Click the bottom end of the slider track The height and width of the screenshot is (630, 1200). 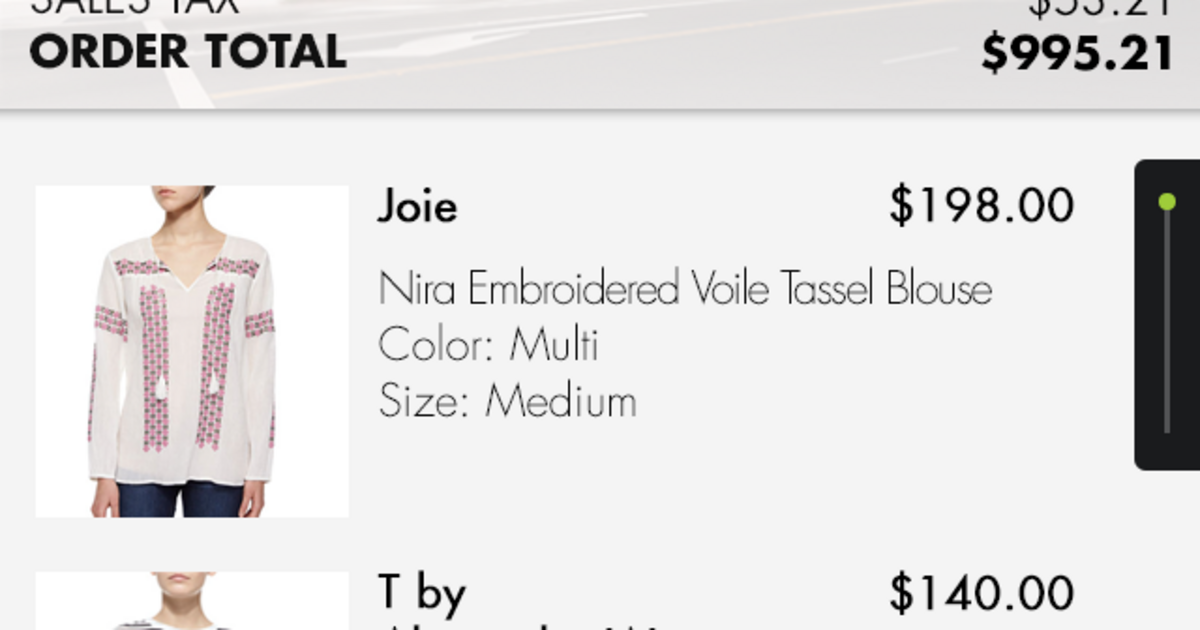point(1167,430)
